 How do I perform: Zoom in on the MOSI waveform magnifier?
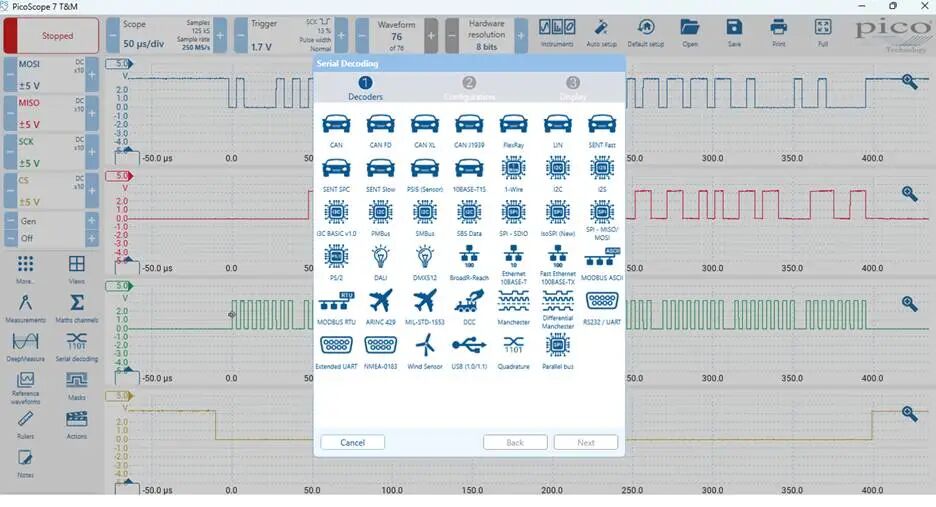click(909, 81)
